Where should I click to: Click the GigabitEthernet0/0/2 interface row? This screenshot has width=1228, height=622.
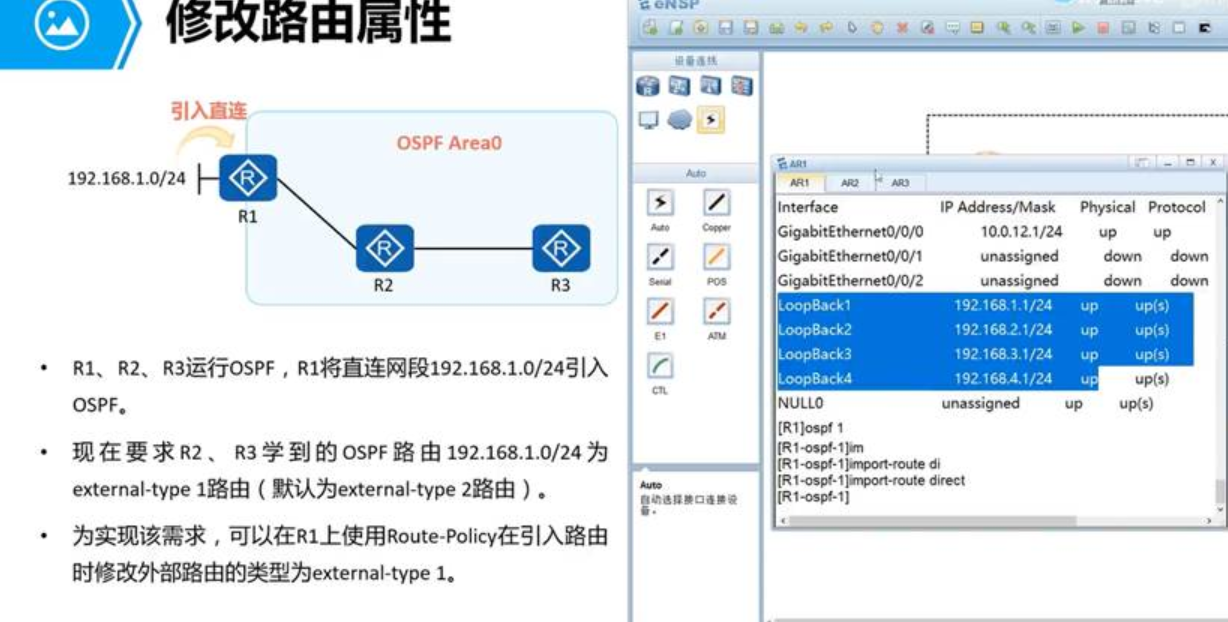point(993,281)
